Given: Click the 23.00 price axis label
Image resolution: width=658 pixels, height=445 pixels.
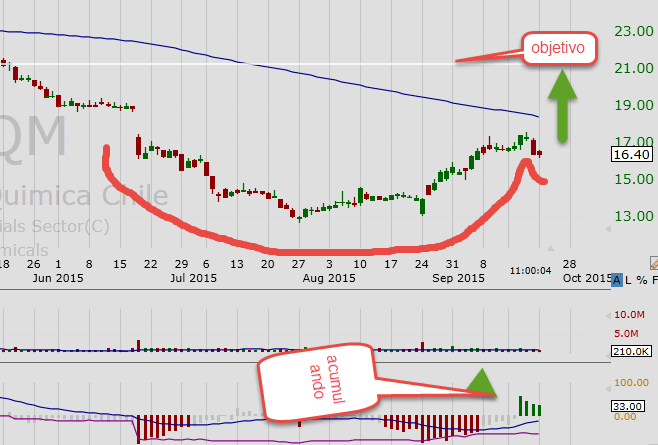Looking at the screenshot, I should coord(634,31).
